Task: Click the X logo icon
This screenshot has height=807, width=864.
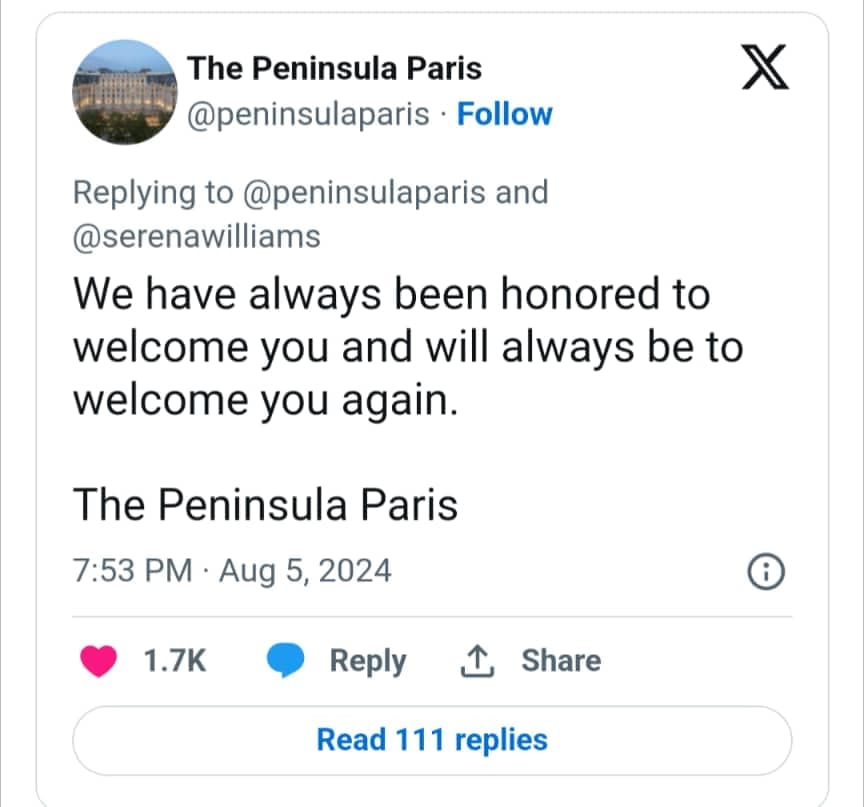Action: (765, 70)
